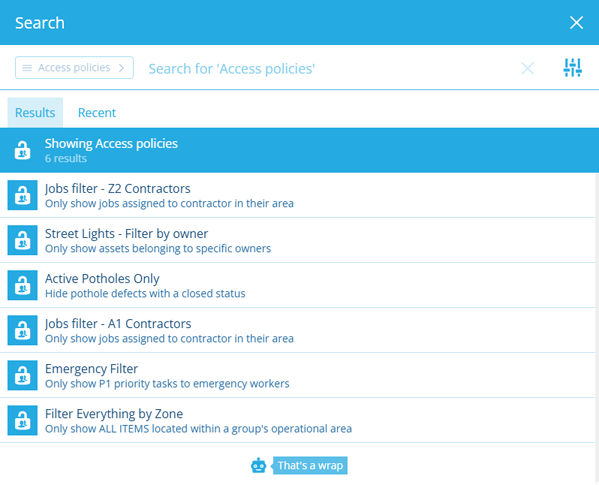Click the Emergency Filter lock icon
Image resolution: width=599 pixels, height=485 pixels.
pos(23,375)
